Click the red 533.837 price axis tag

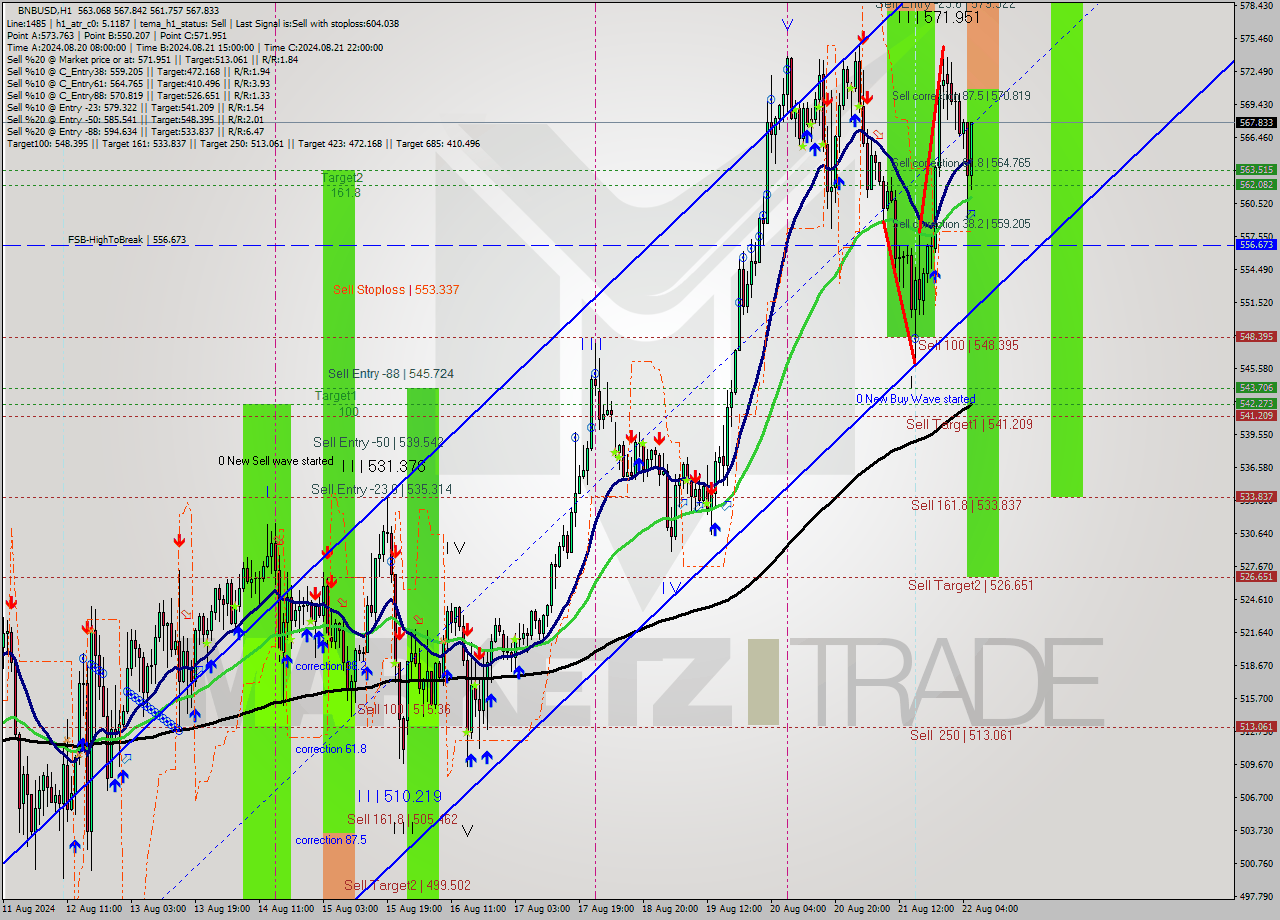pyautogui.click(x=1257, y=497)
